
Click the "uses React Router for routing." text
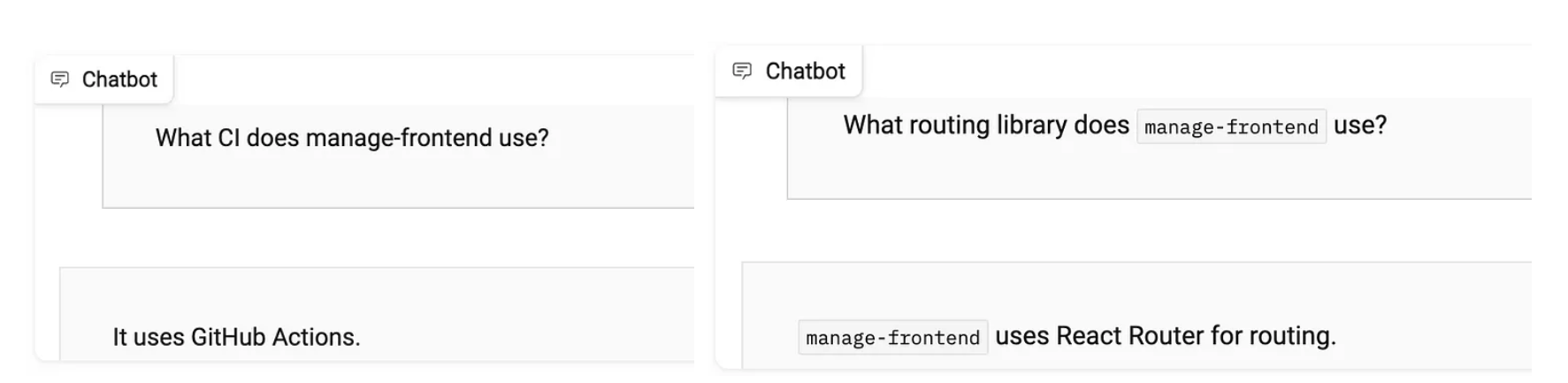[1165, 336]
